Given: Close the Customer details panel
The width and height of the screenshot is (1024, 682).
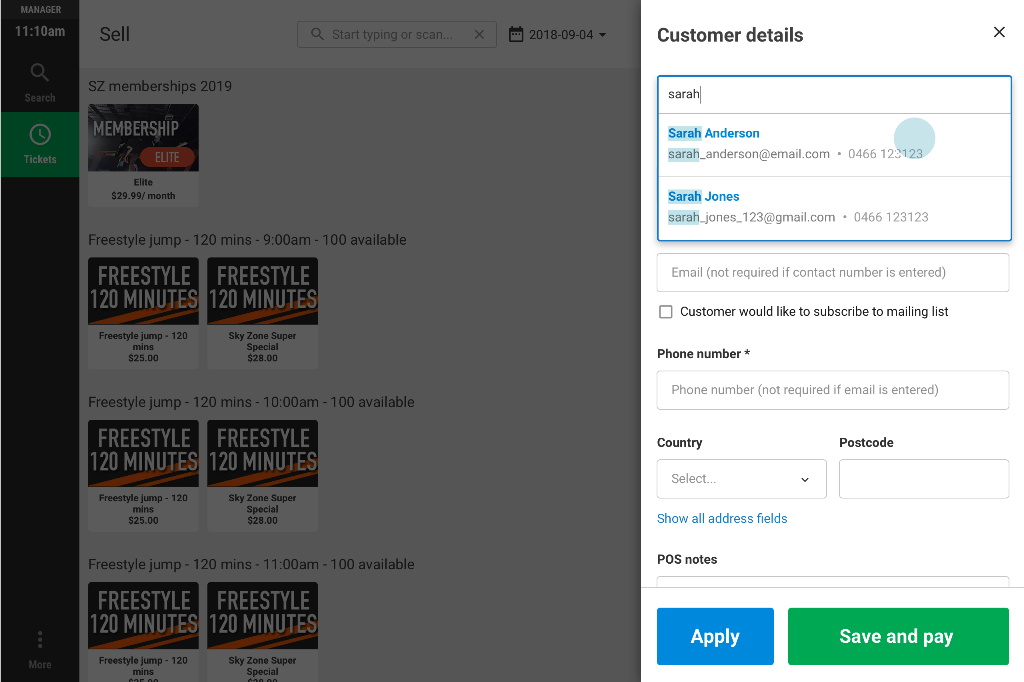Looking at the screenshot, I should [x=999, y=32].
